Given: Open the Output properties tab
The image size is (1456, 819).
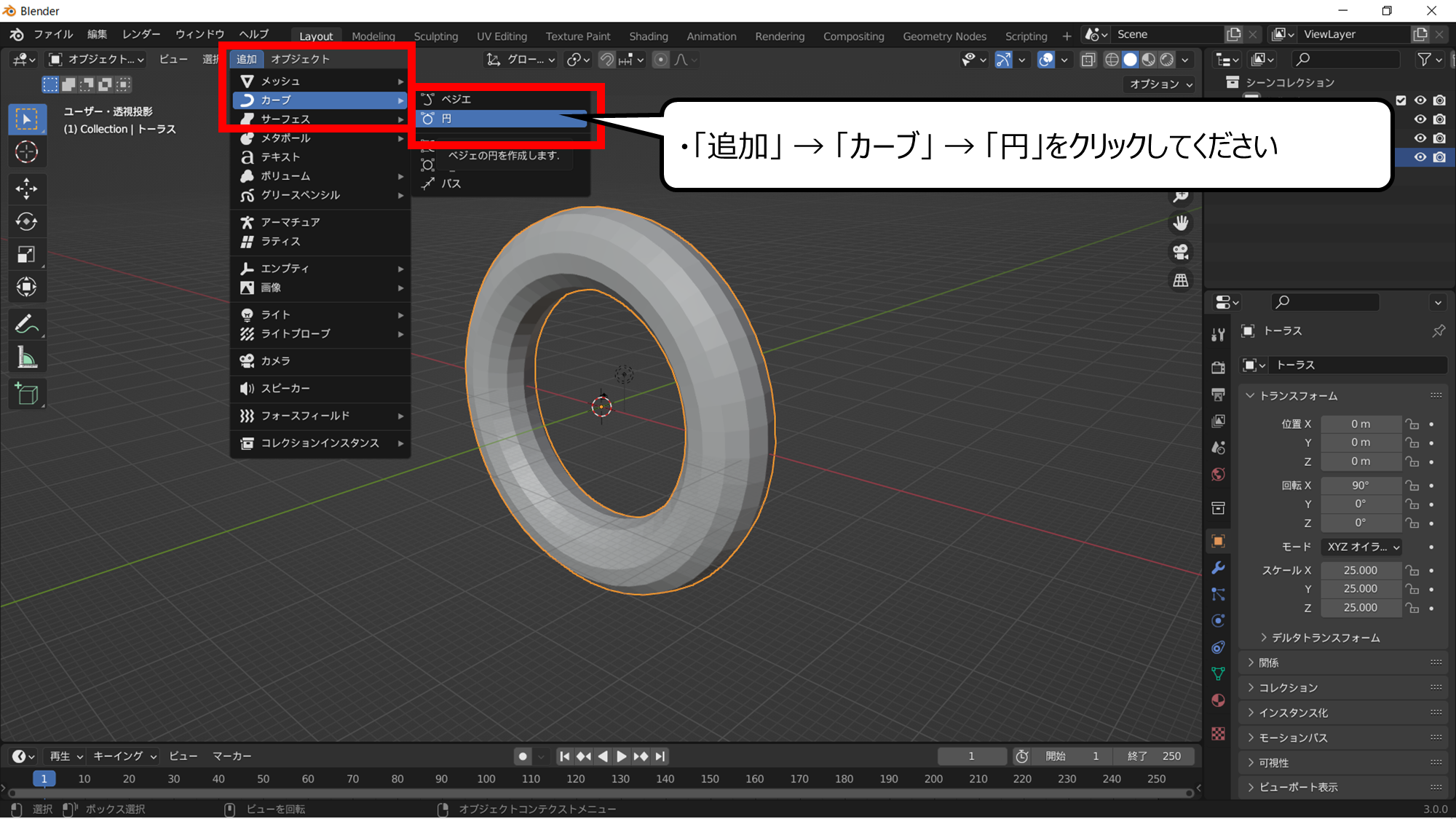Looking at the screenshot, I should click(1218, 395).
